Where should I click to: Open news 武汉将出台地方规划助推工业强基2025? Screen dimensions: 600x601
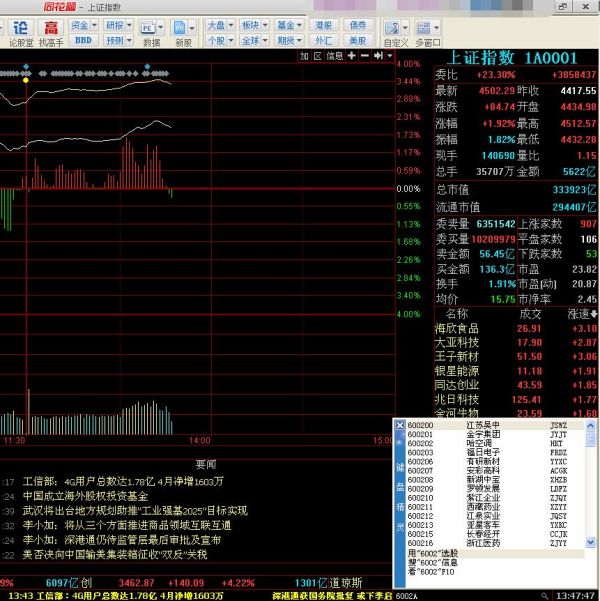click(x=135, y=511)
